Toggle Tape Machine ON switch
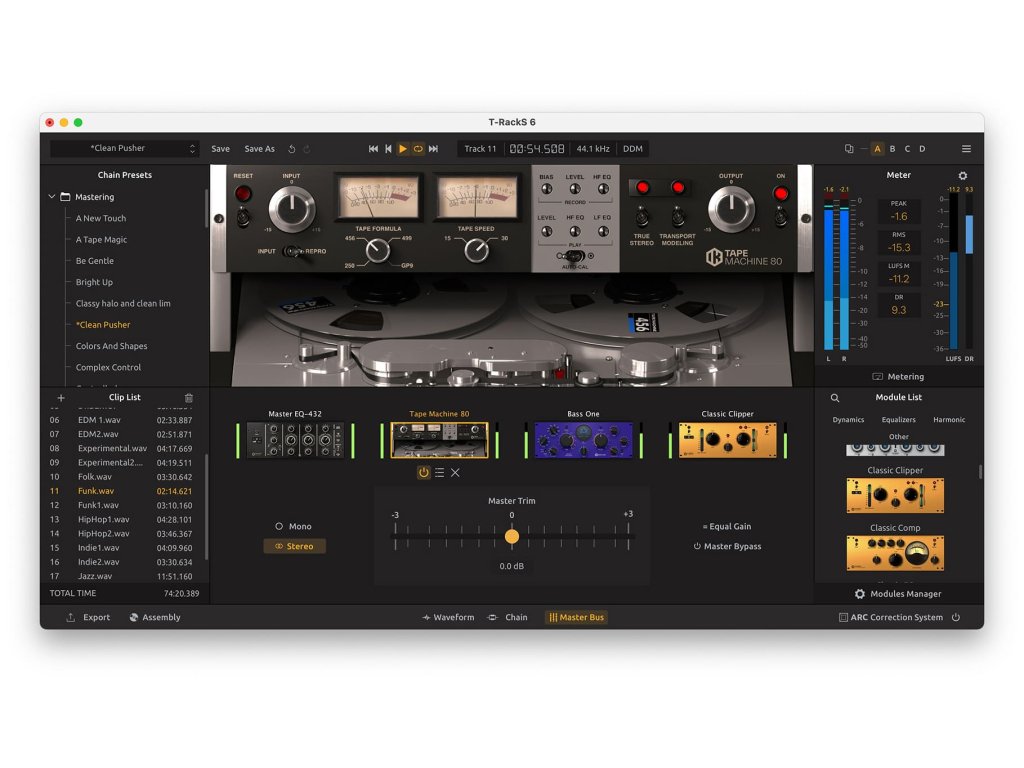The width and height of the screenshot is (1024, 768). (x=781, y=217)
